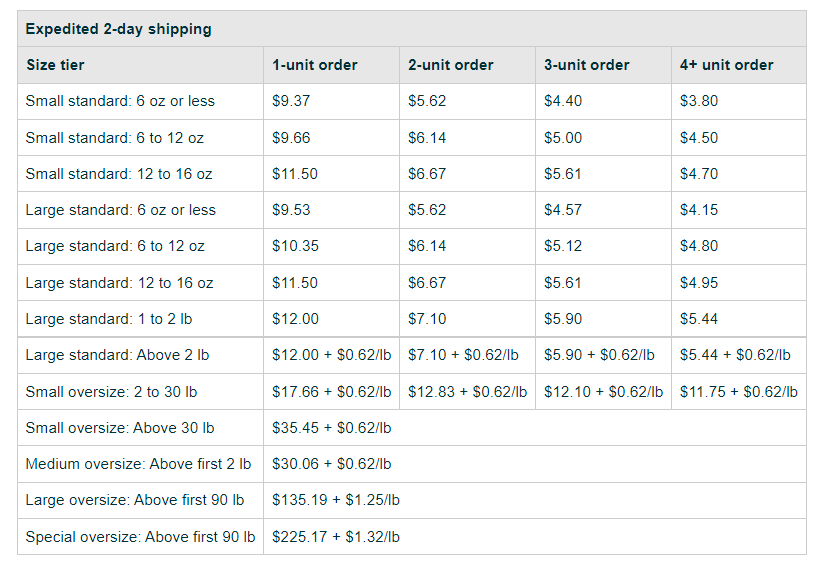Click the 1-unit order column header
This screenshot has height=563, width=818.
click(315, 65)
